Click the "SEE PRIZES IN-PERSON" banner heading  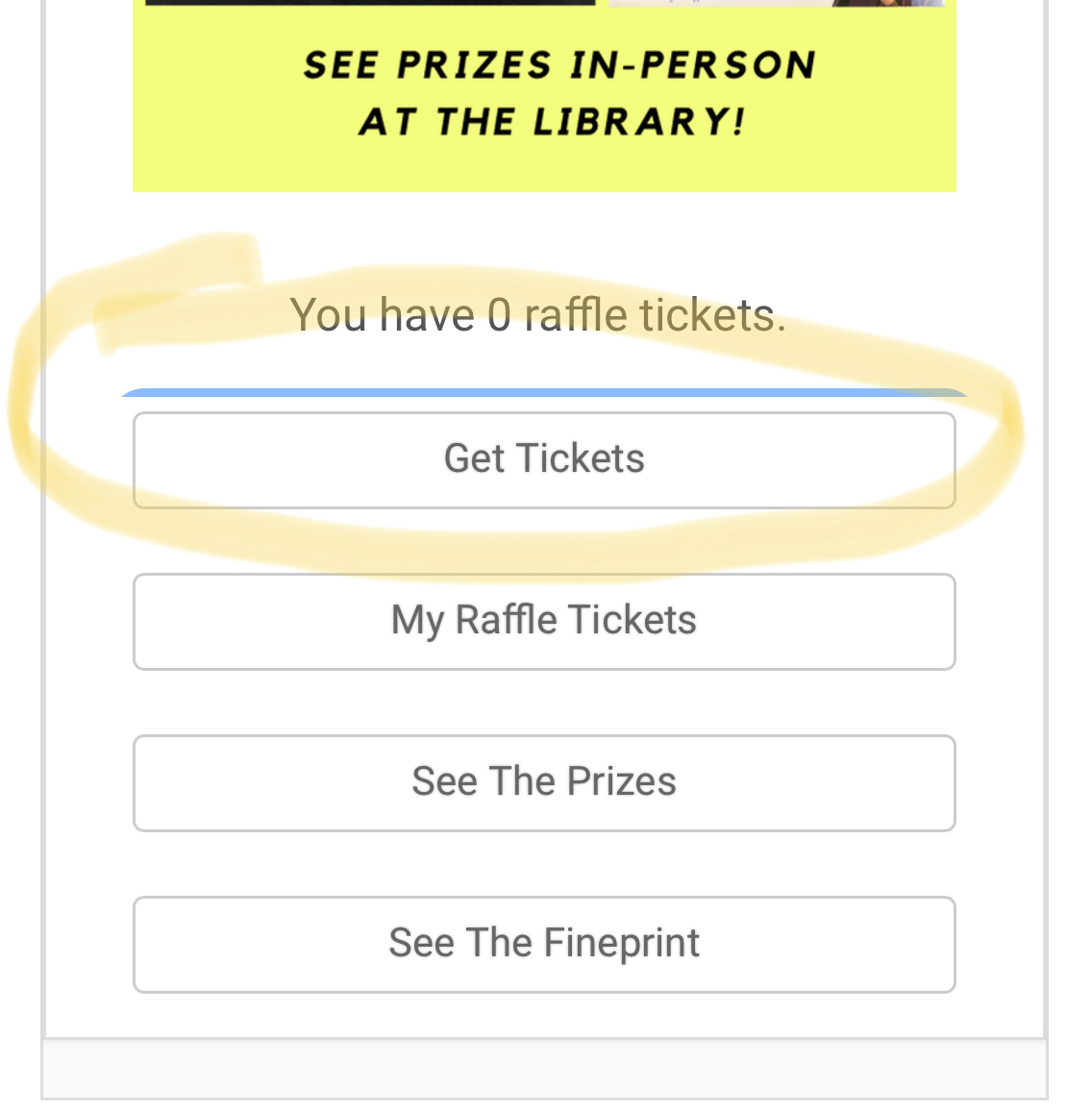[x=559, y=65]
